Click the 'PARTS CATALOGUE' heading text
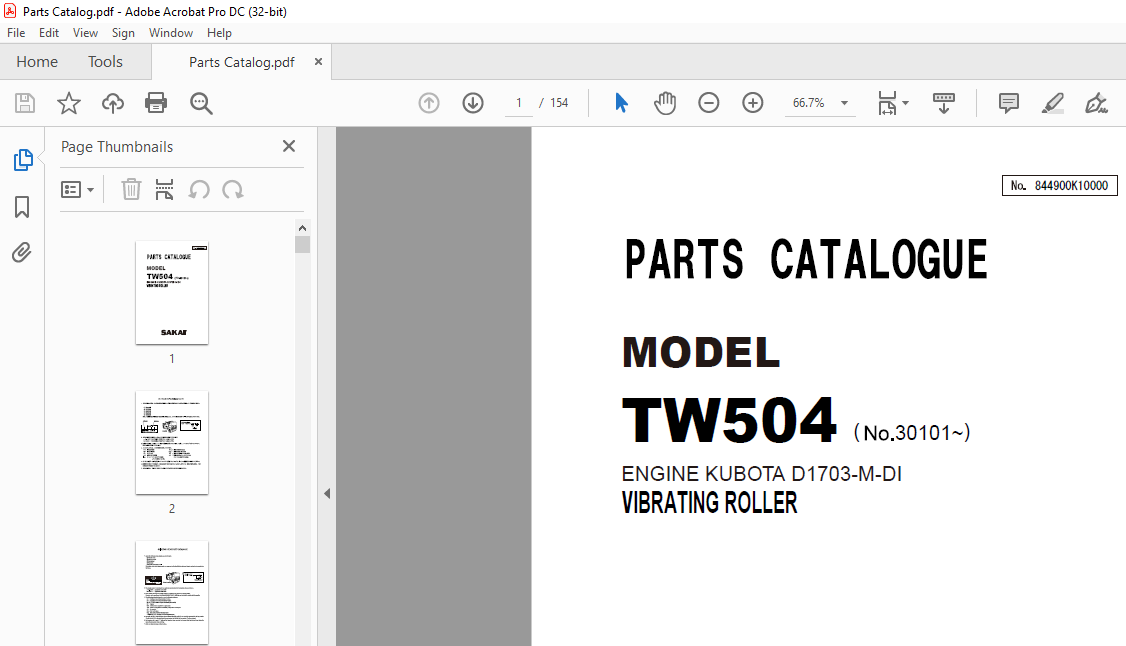This screenshot has width=1126, height=646. click(806, 259)
